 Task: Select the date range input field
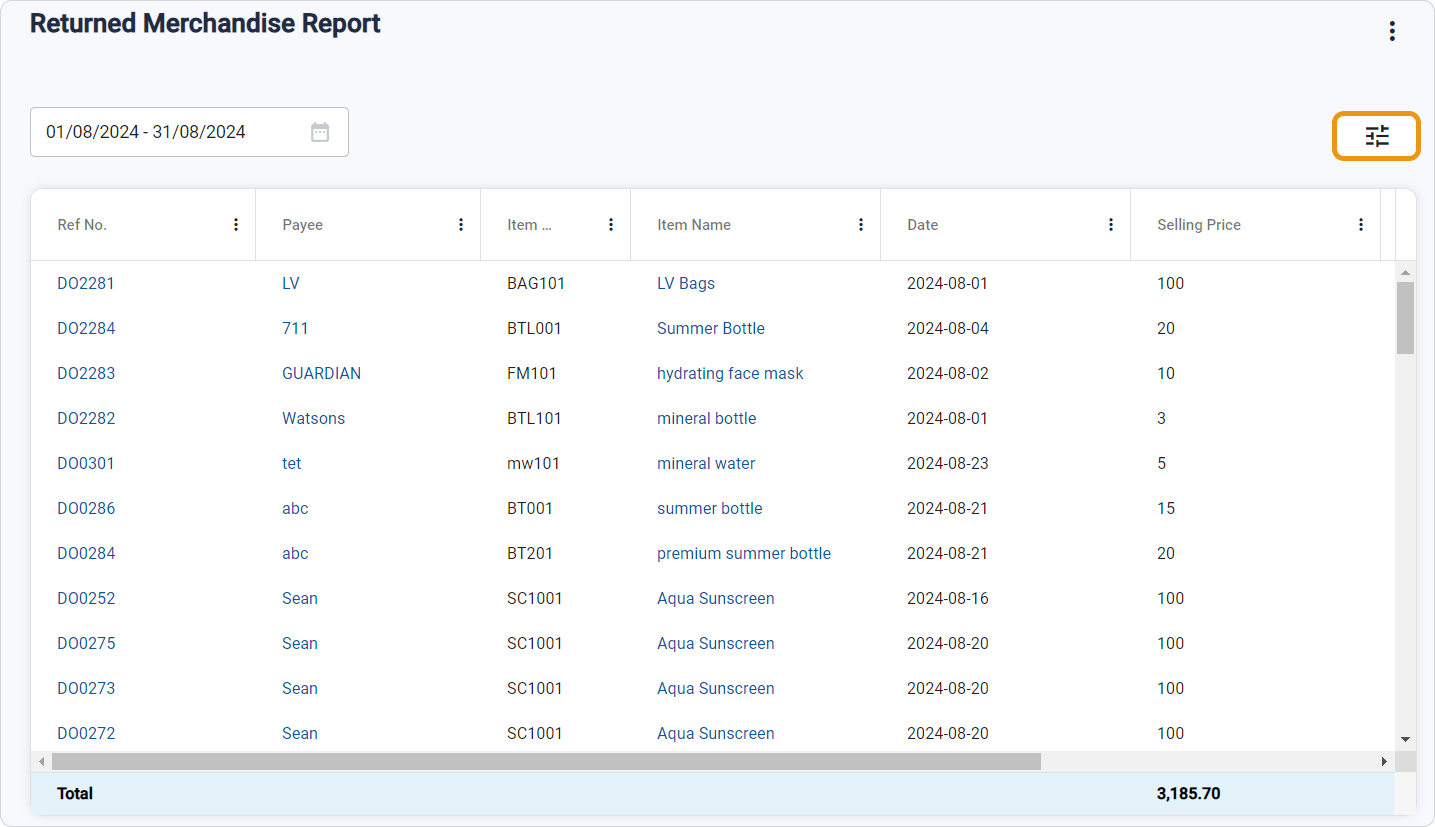click(x=189, y=132)
